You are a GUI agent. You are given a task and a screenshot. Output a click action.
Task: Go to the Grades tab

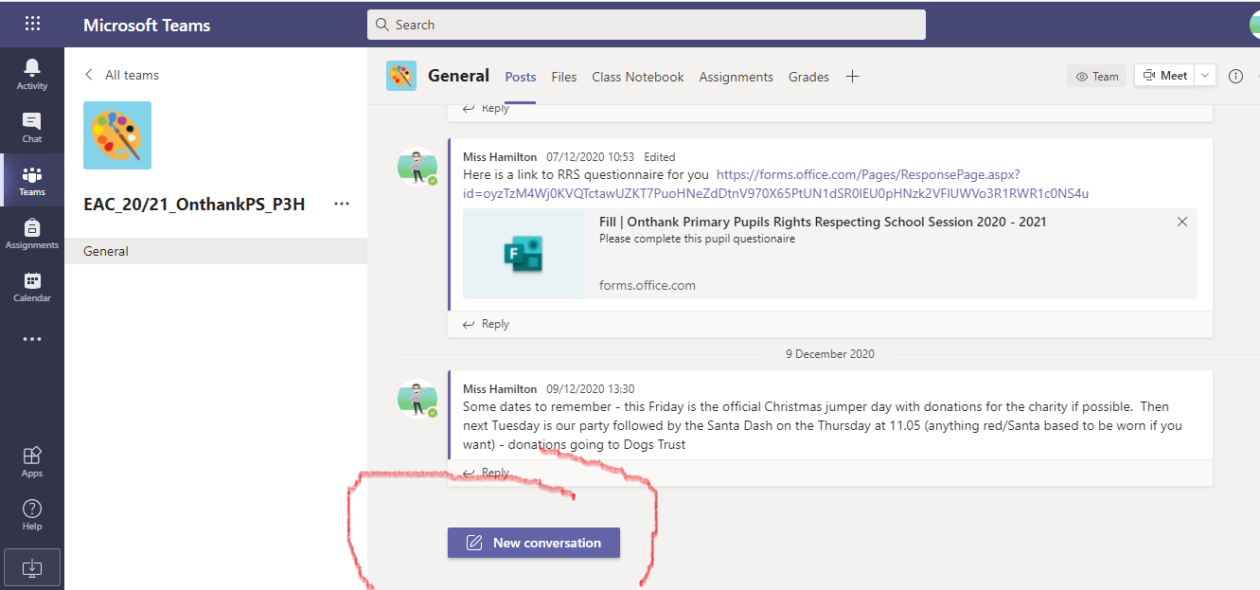pos(808,77)
